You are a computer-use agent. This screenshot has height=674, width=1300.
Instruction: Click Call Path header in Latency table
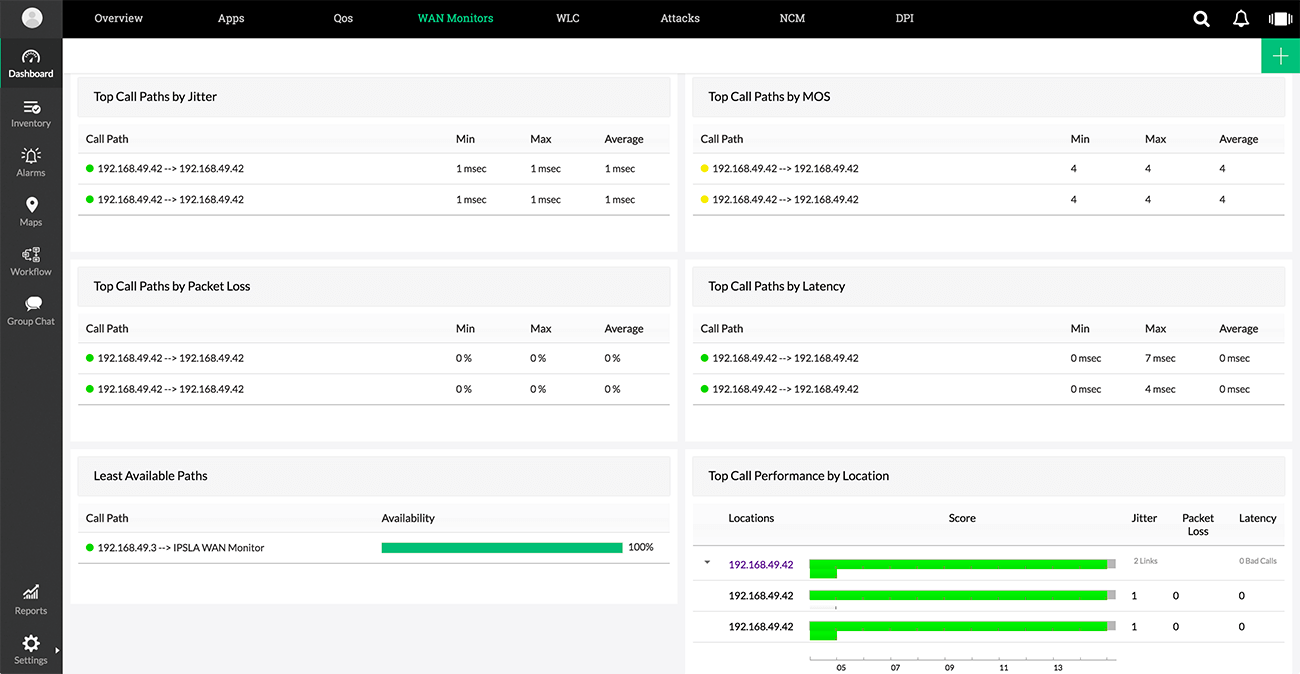(722, 329)
